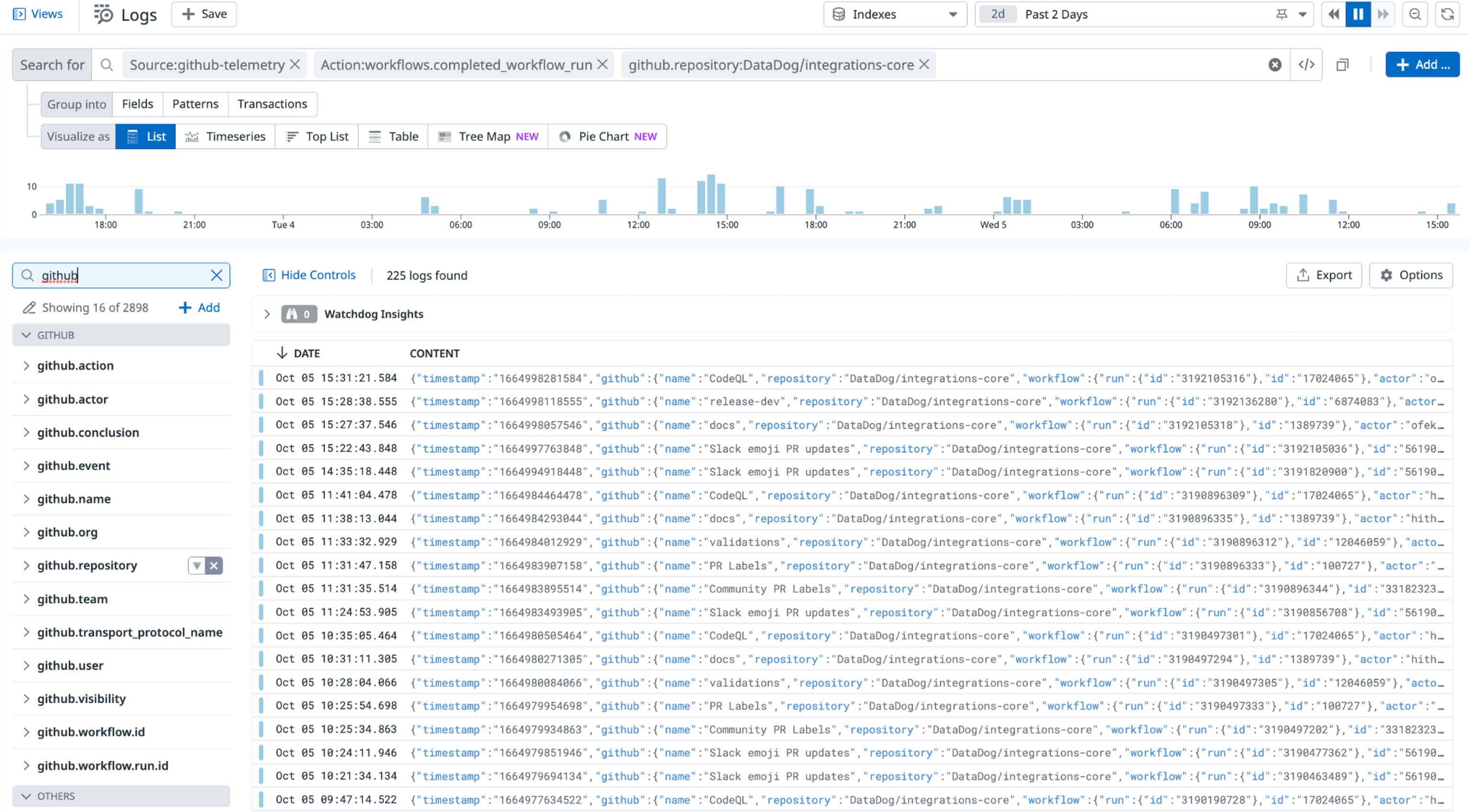Click the tallest histogram bar near 15:00

click(712, 194)
